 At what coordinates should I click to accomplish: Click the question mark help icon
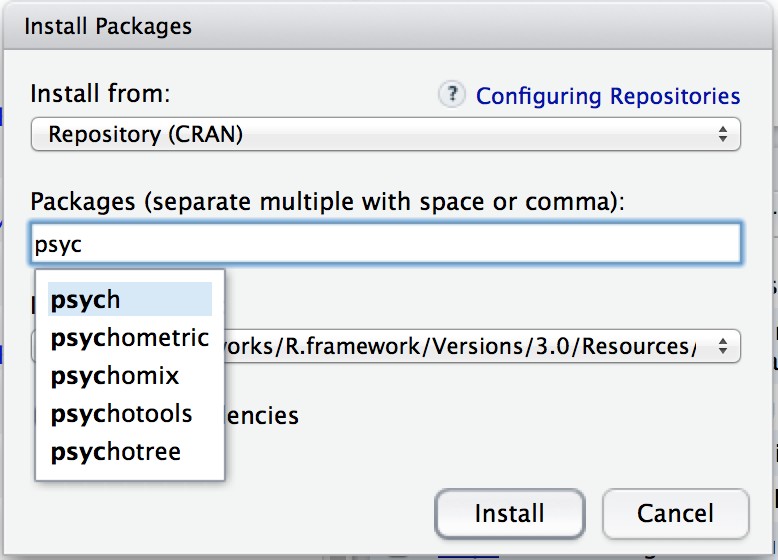tap(453, 95)
